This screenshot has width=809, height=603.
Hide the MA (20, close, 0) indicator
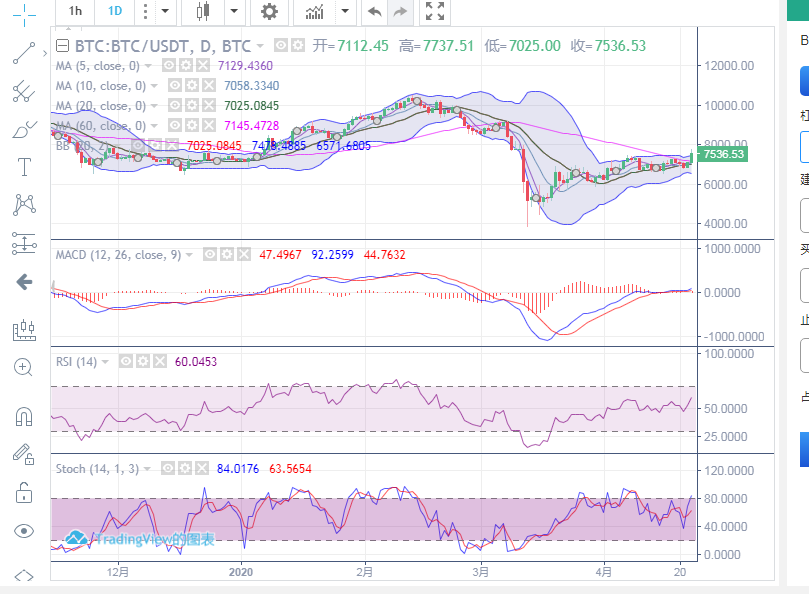tap(174, 106)
